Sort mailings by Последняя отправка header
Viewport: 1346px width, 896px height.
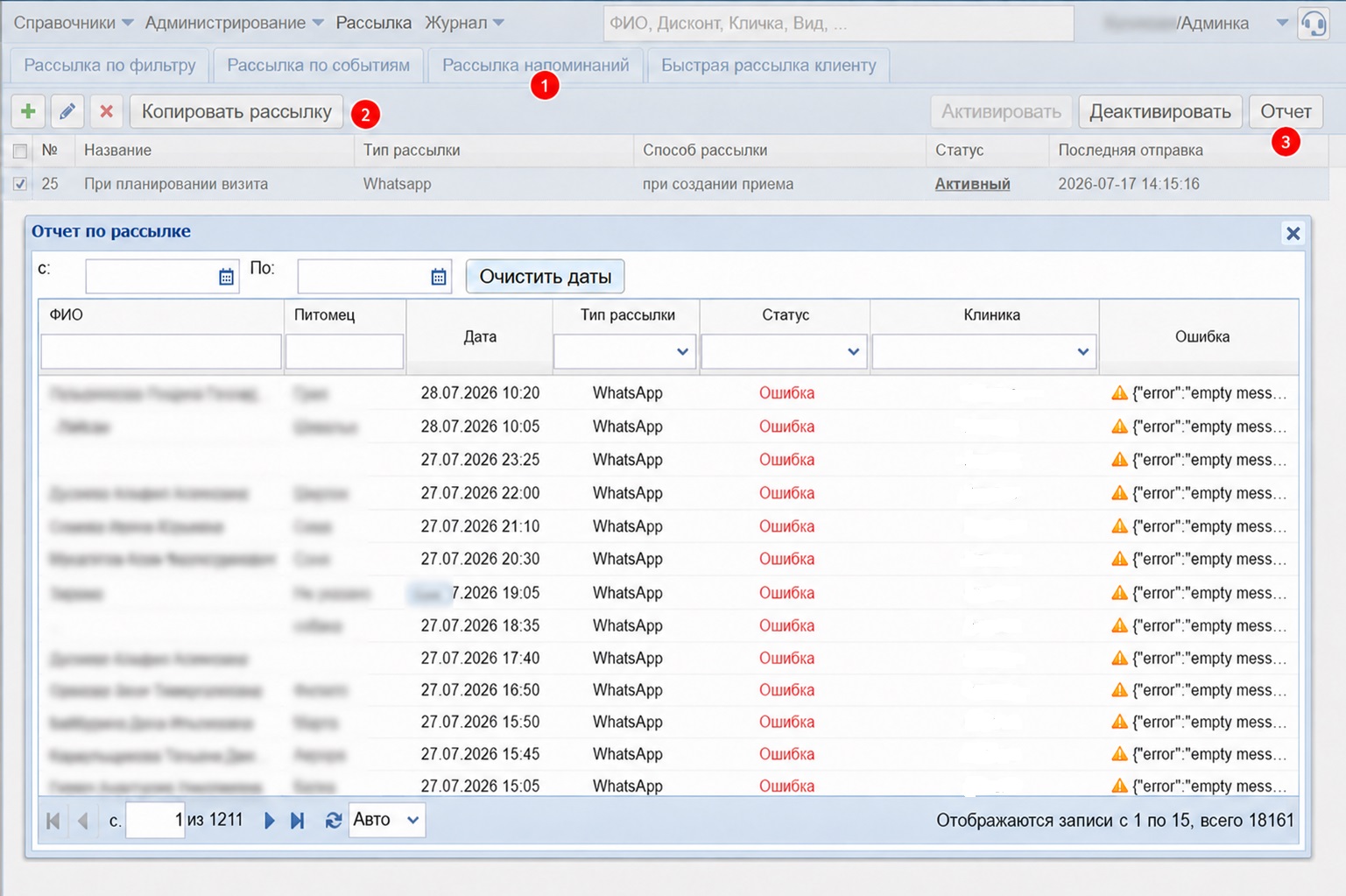pos(1187,151)
